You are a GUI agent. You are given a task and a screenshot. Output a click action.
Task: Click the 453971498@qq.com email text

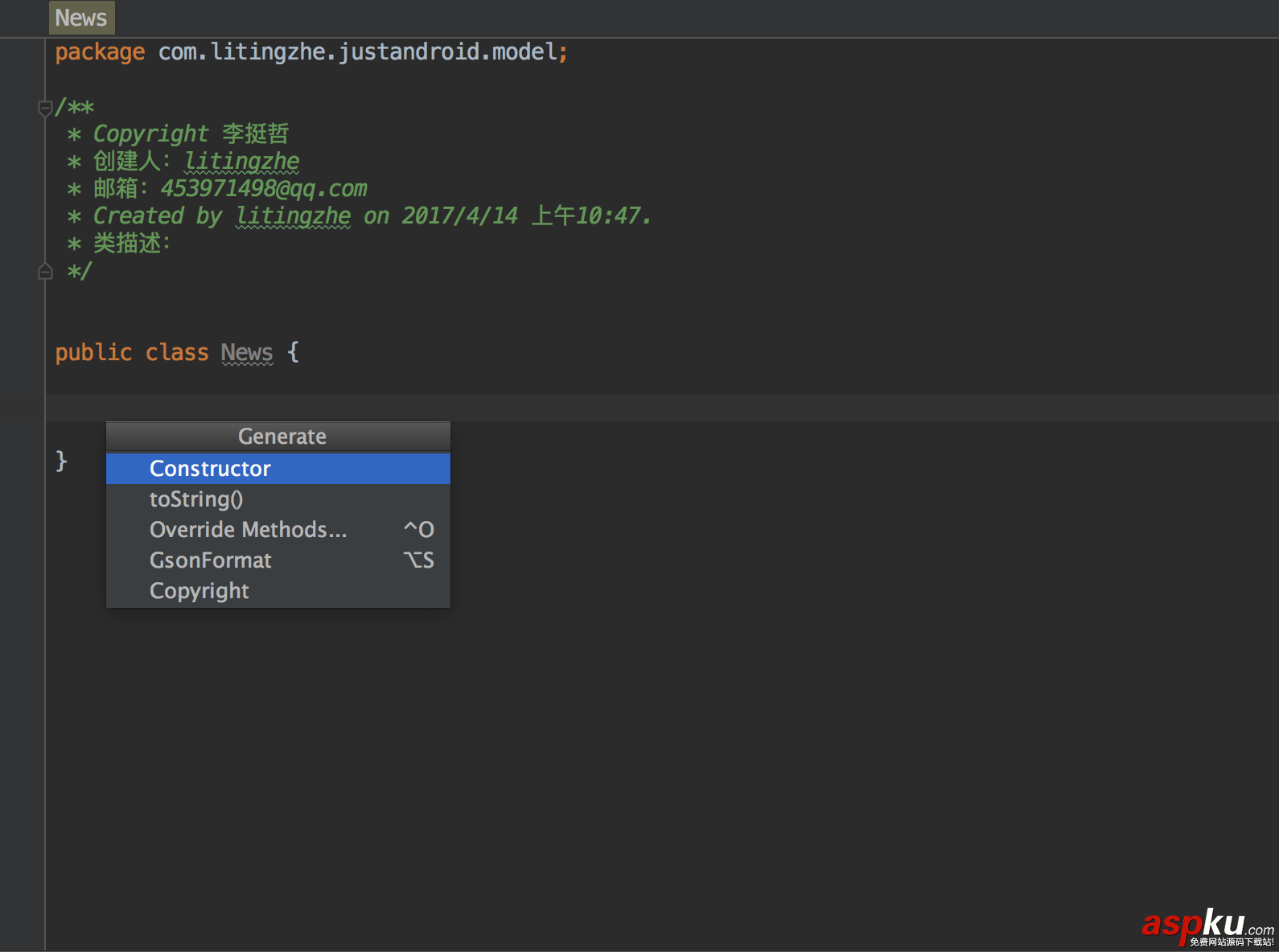tap(264, 189)
